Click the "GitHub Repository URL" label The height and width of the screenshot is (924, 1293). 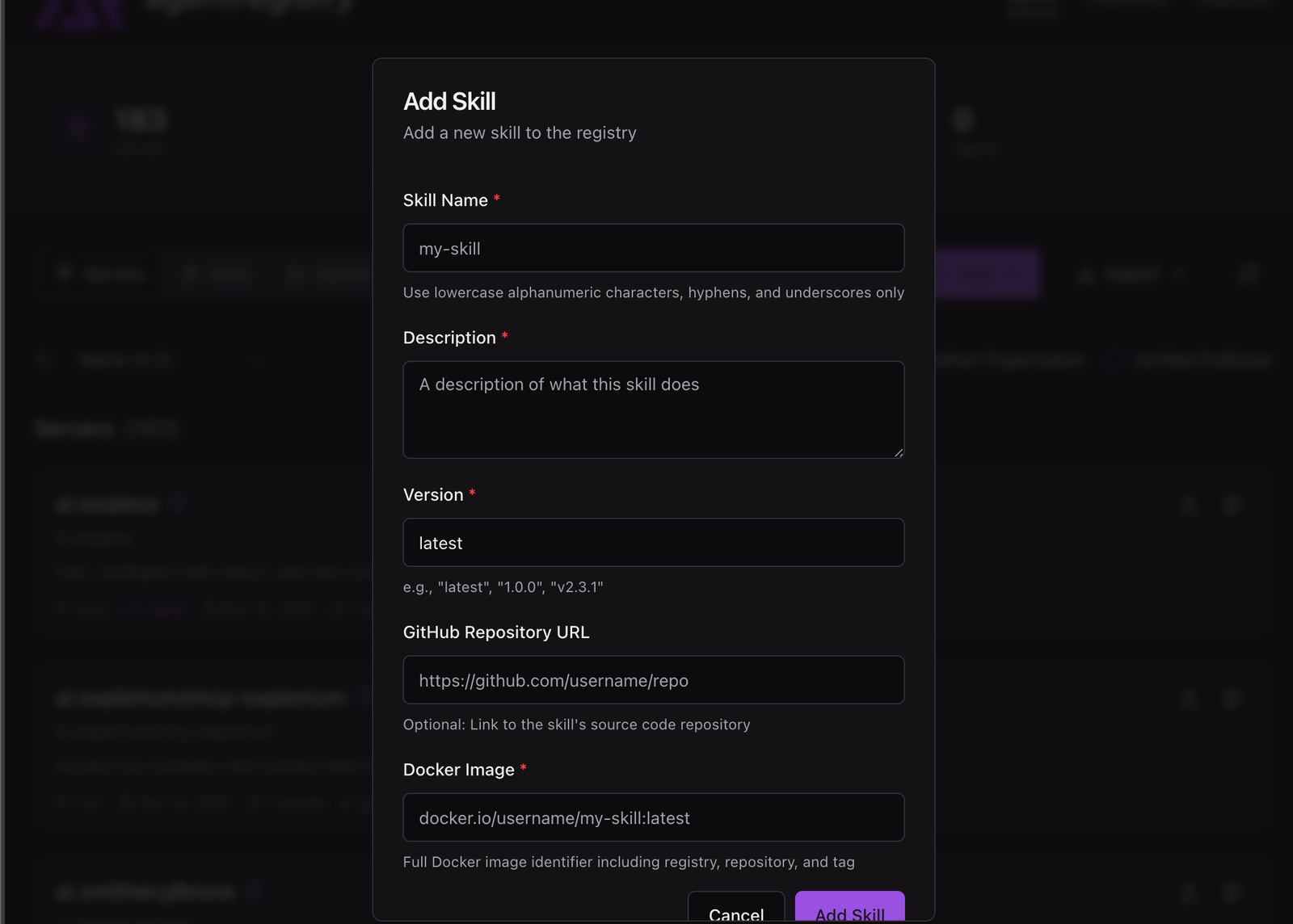tap(496, 632)
